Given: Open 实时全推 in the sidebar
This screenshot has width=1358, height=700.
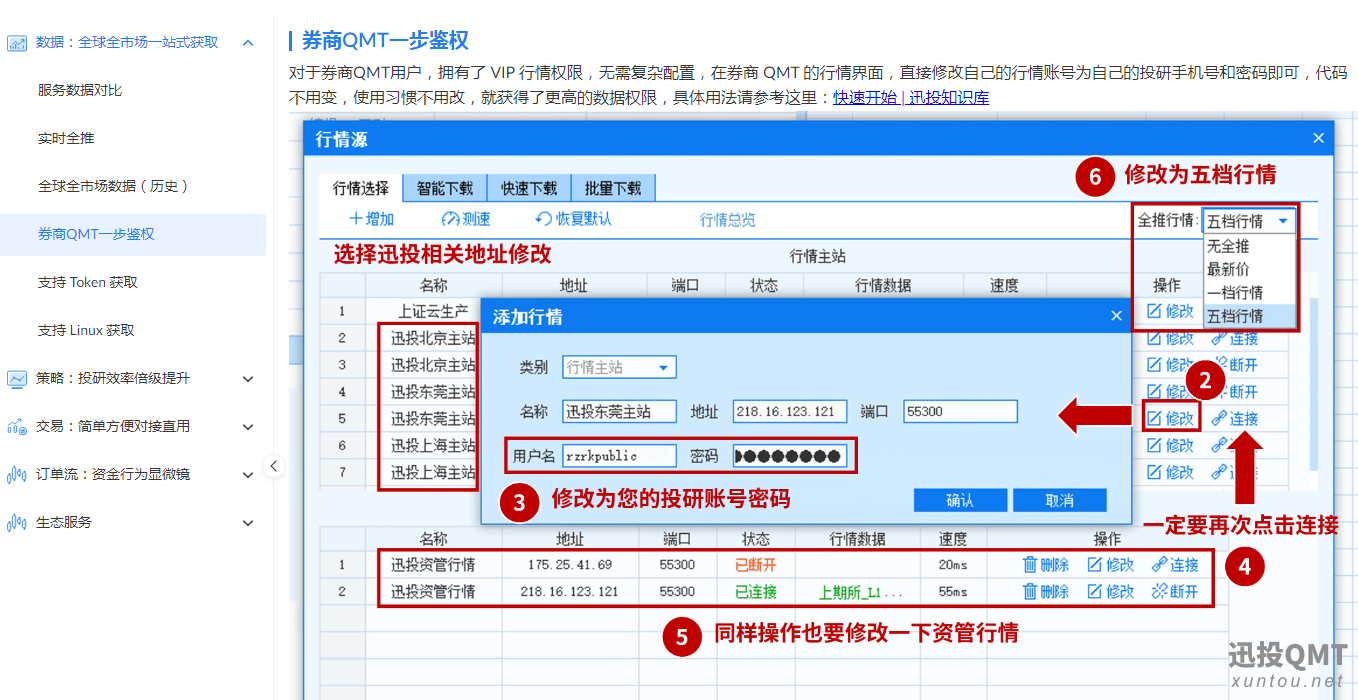Looking at the screenshot, I should pos(66,138).
